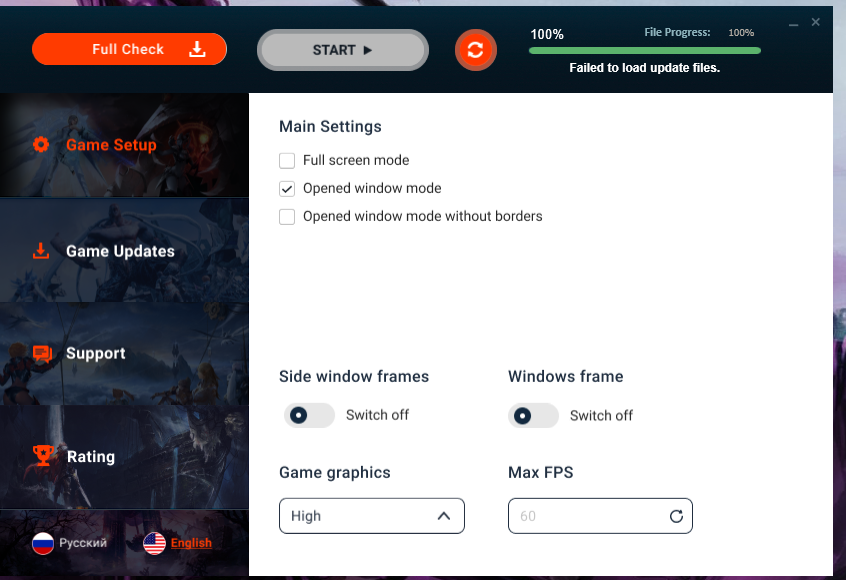Click the 'Failed to load update files.' message
Viewport: 846px width, 580px height.
(645, 68)
